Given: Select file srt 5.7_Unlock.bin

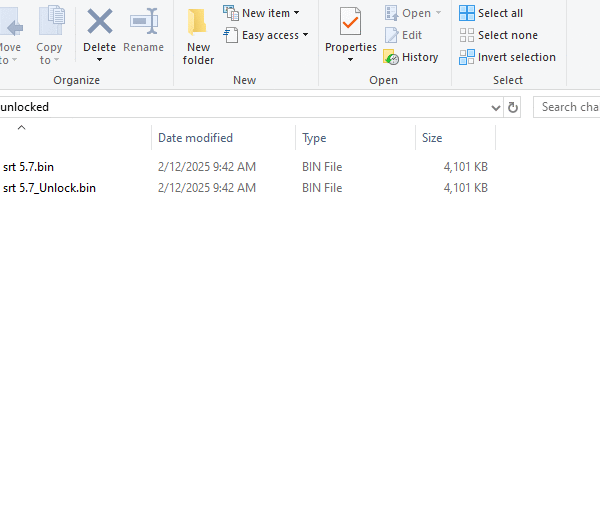Looking at the screenshot, I should pyautogui.click(x=49, y=188).
